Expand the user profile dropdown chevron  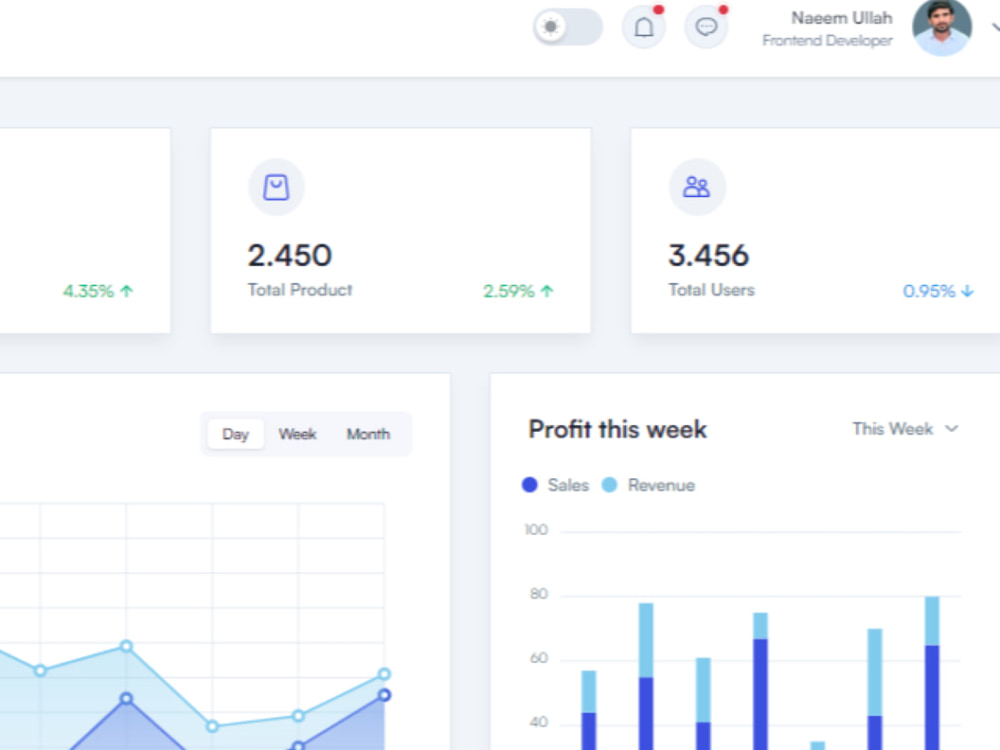[996, 27]
